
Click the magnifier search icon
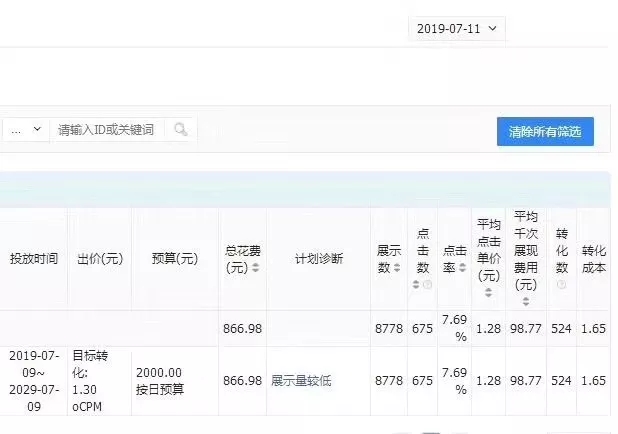(x=181, y=130)
